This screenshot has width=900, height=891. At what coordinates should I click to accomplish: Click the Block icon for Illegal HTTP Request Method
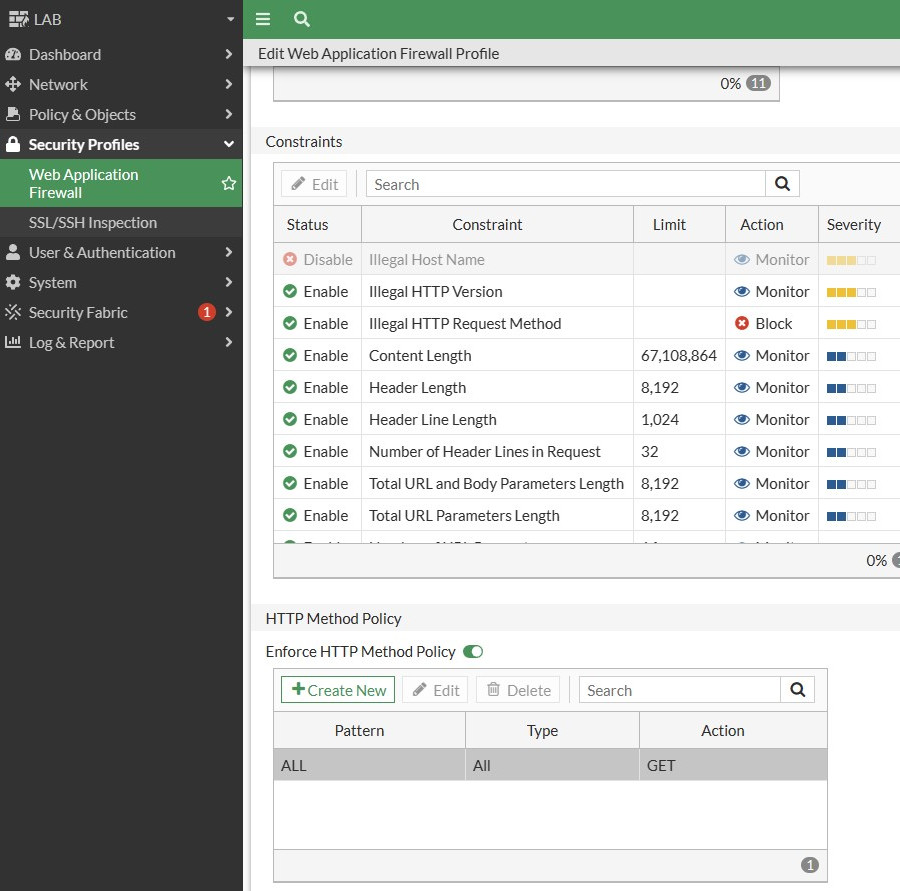coord(742,323)
